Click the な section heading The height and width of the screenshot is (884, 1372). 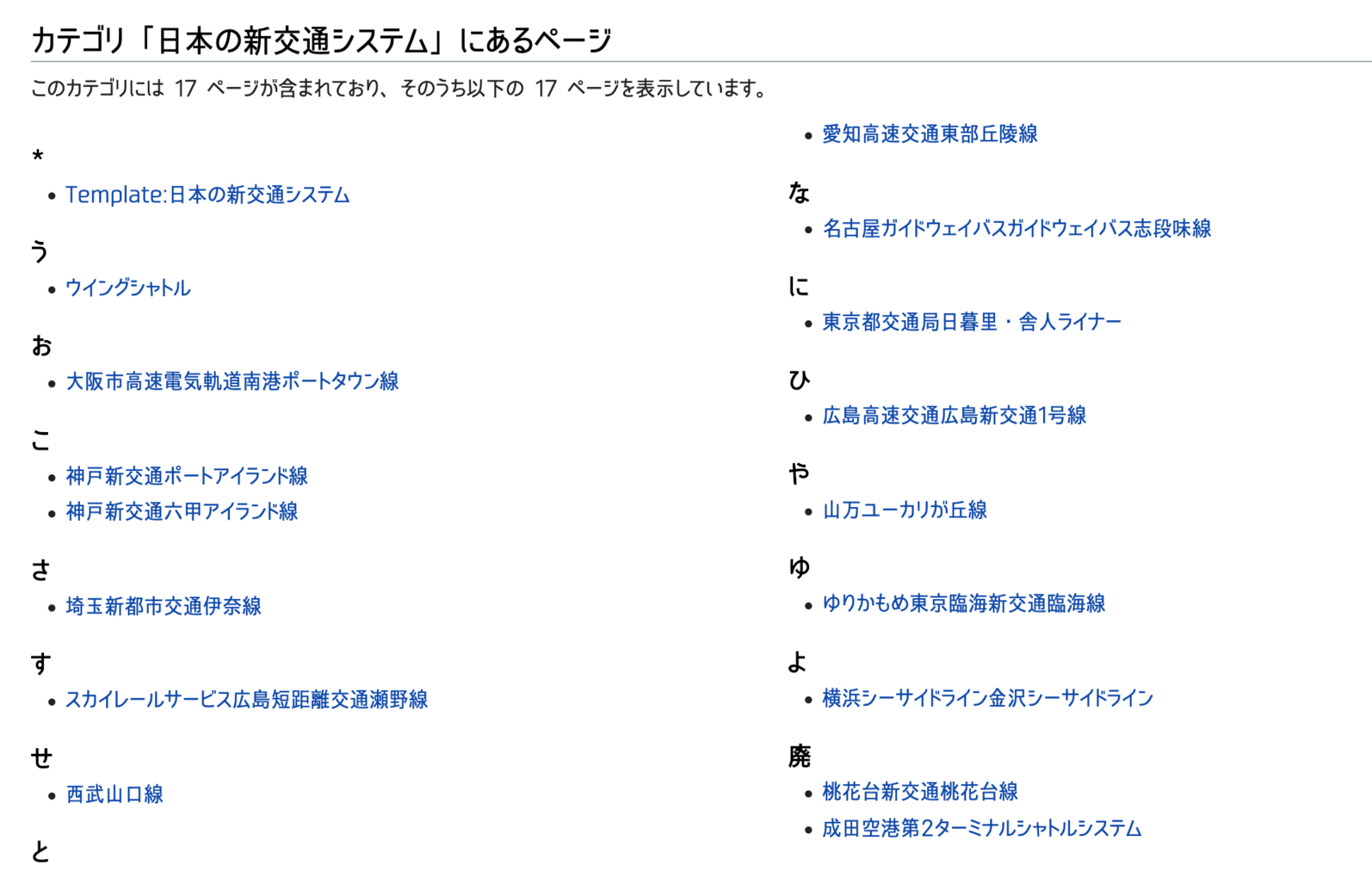point(800,193)
